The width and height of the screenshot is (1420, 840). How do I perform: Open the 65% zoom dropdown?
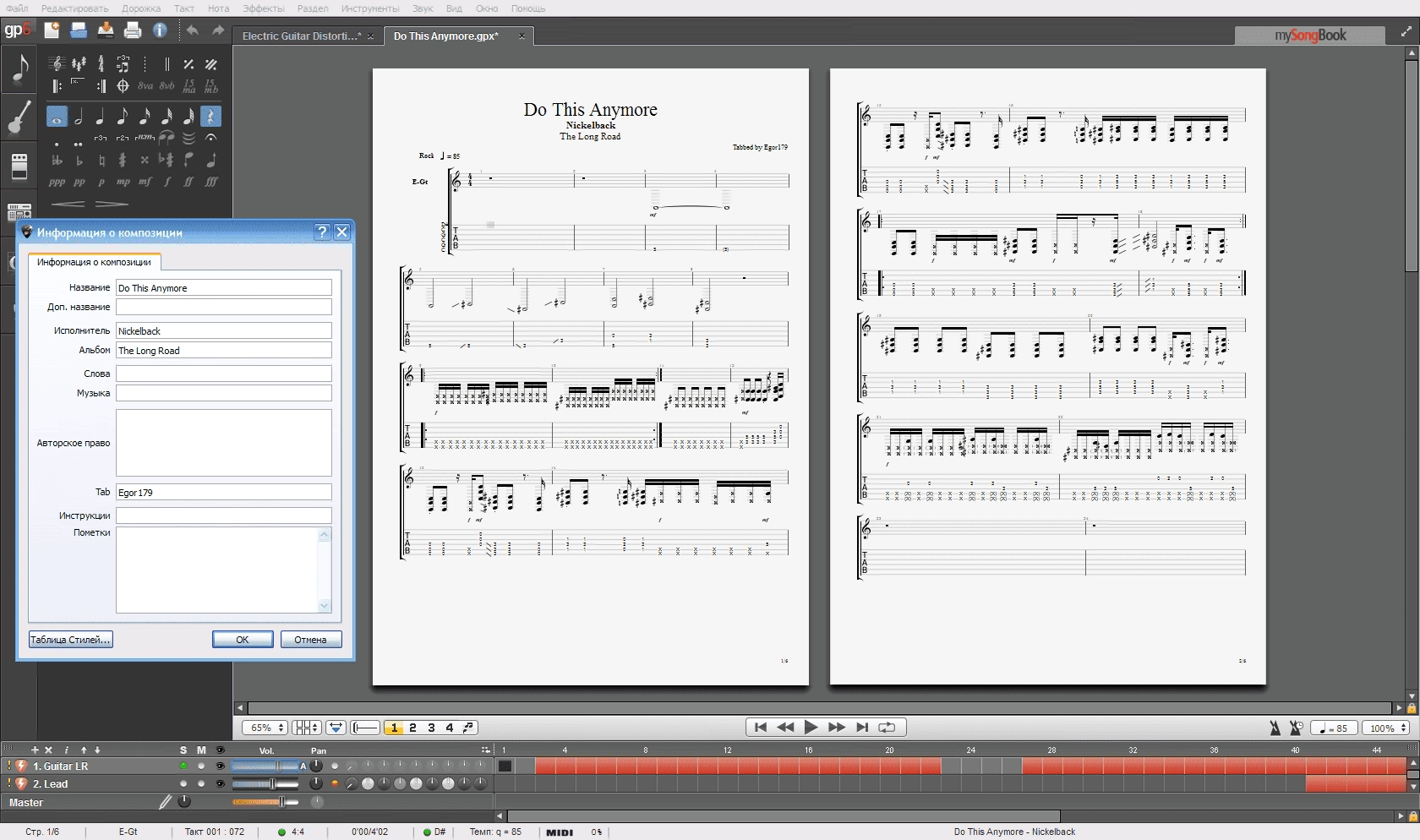point(265,728)
